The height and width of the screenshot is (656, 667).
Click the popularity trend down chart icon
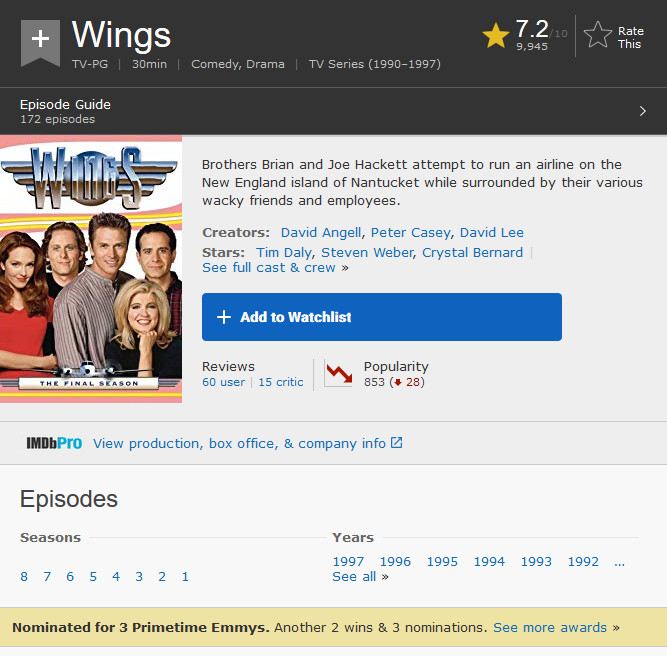[339, 373]
